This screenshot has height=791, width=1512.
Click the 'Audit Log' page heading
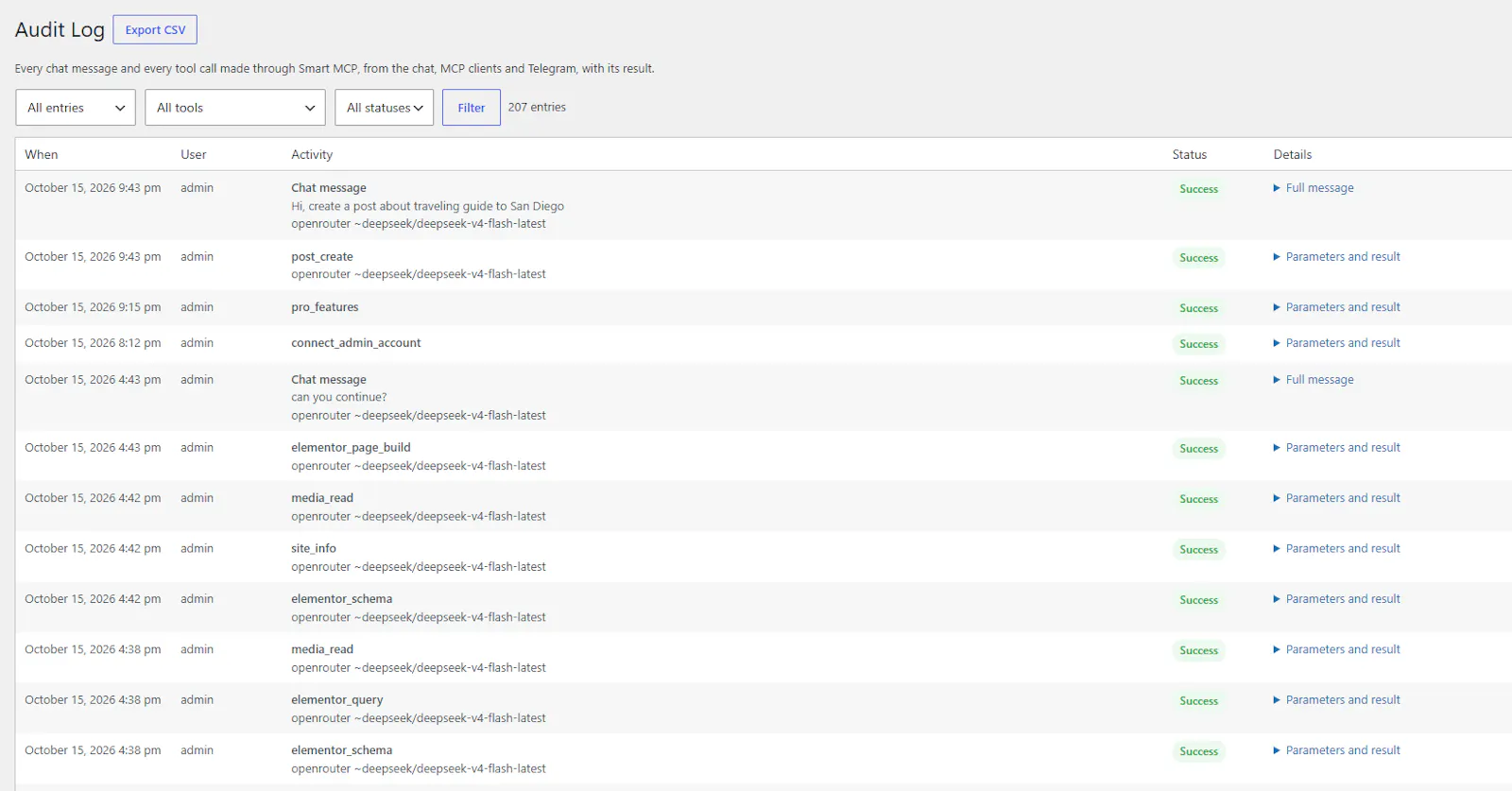point(60,30)
